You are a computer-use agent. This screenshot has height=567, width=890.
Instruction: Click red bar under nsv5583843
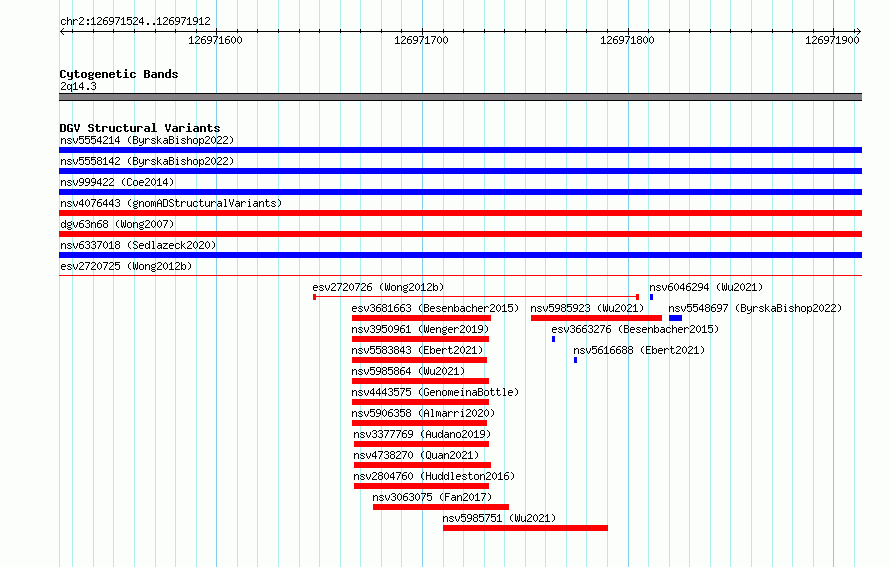click(x=419, y=360)
